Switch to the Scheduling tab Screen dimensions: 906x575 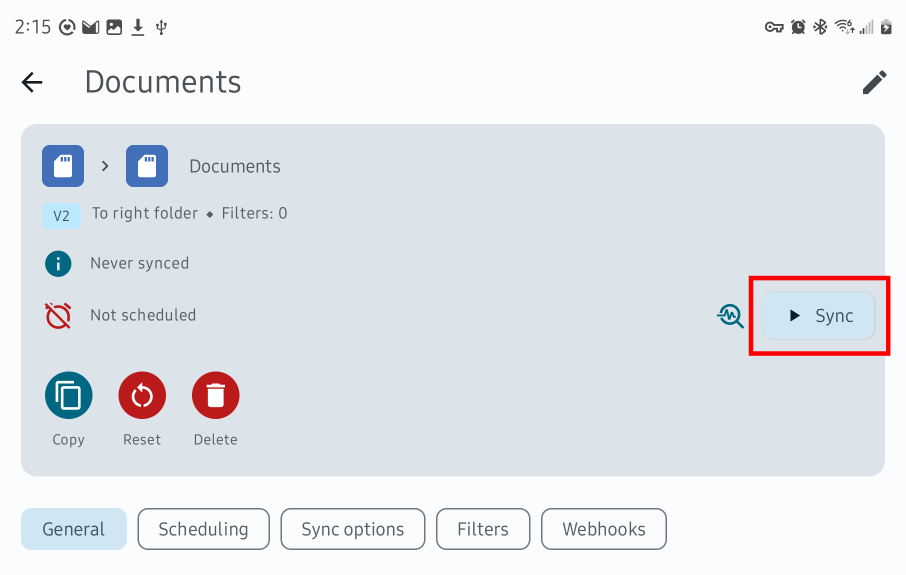(x=203, y=529)
